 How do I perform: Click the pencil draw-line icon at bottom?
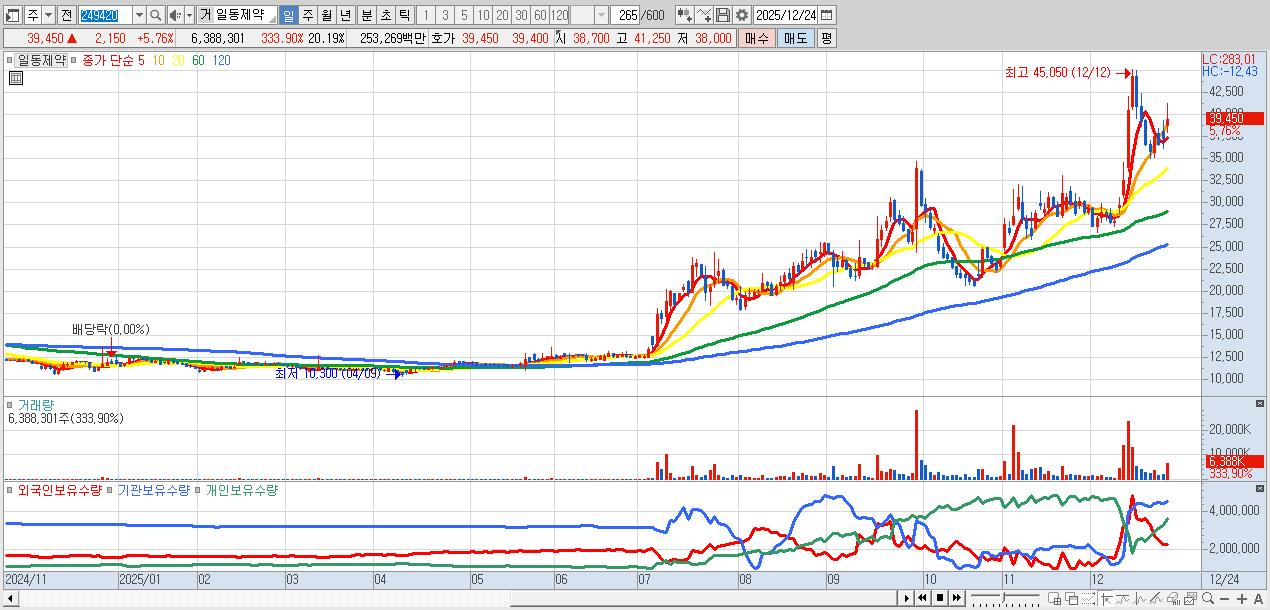1156,598
